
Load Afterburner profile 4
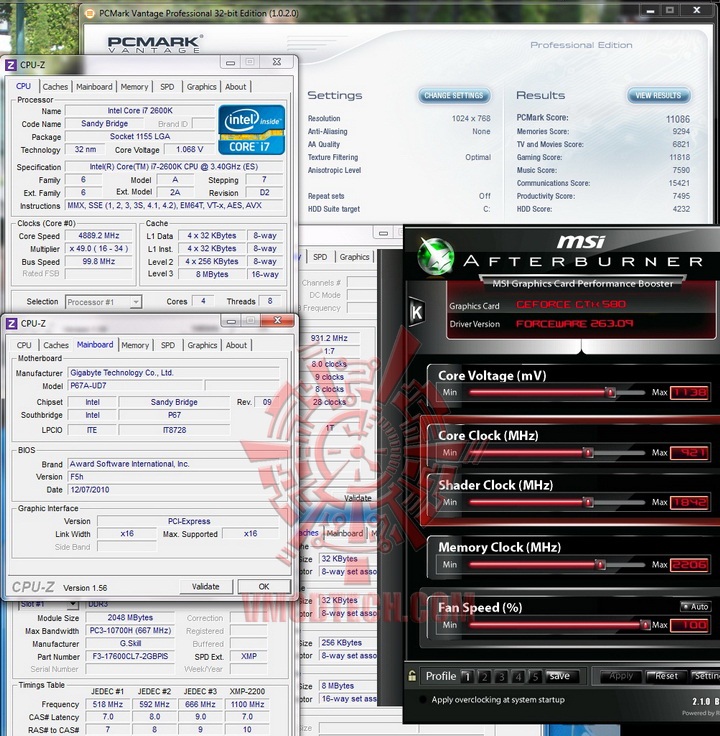(x=518, y=676)
